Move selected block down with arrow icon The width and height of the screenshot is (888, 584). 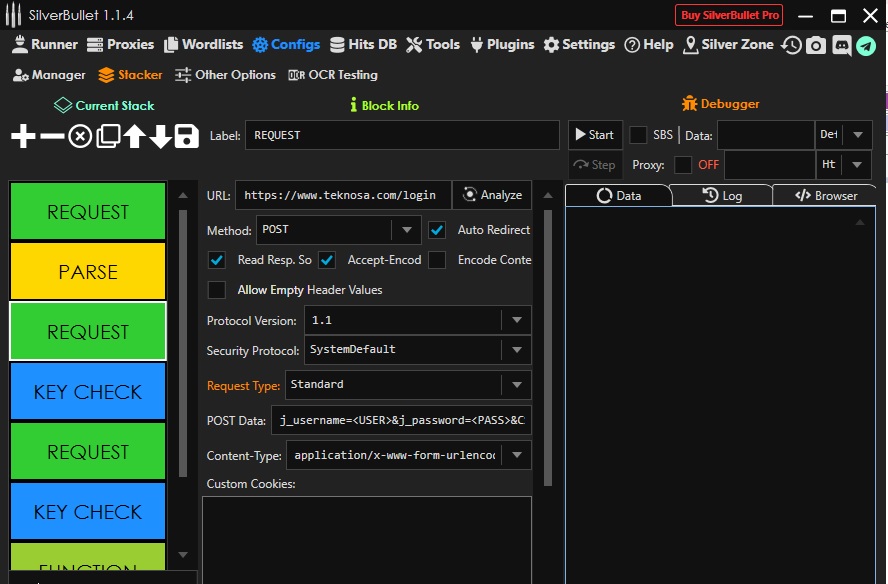[x=160, y=136]
